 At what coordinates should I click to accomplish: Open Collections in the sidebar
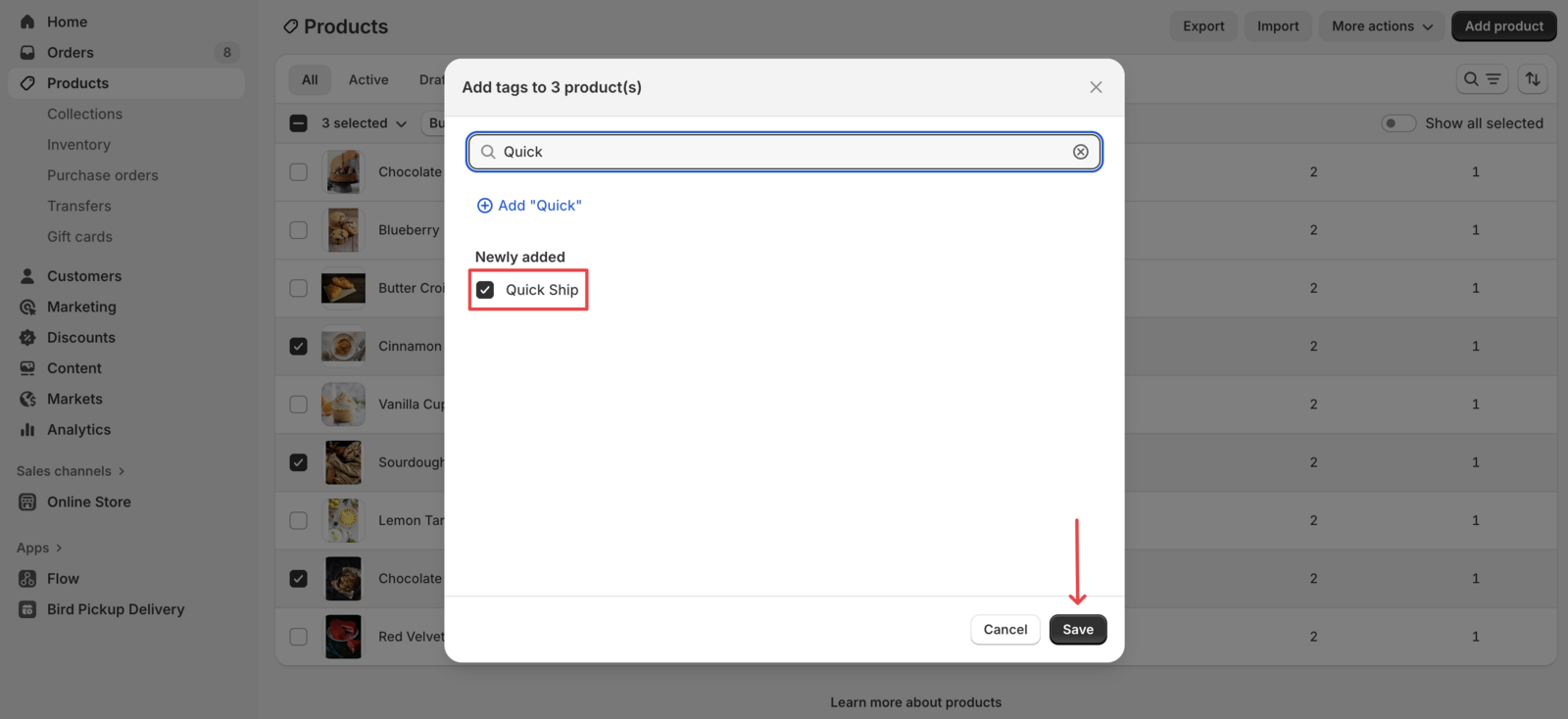(x=85, y=114)
